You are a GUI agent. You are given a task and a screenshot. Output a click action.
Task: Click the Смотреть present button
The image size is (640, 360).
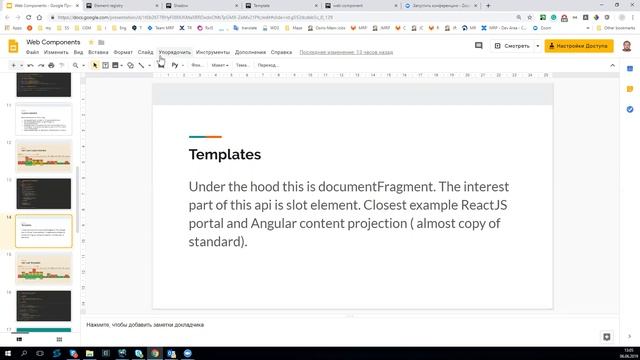pos(513,46)
